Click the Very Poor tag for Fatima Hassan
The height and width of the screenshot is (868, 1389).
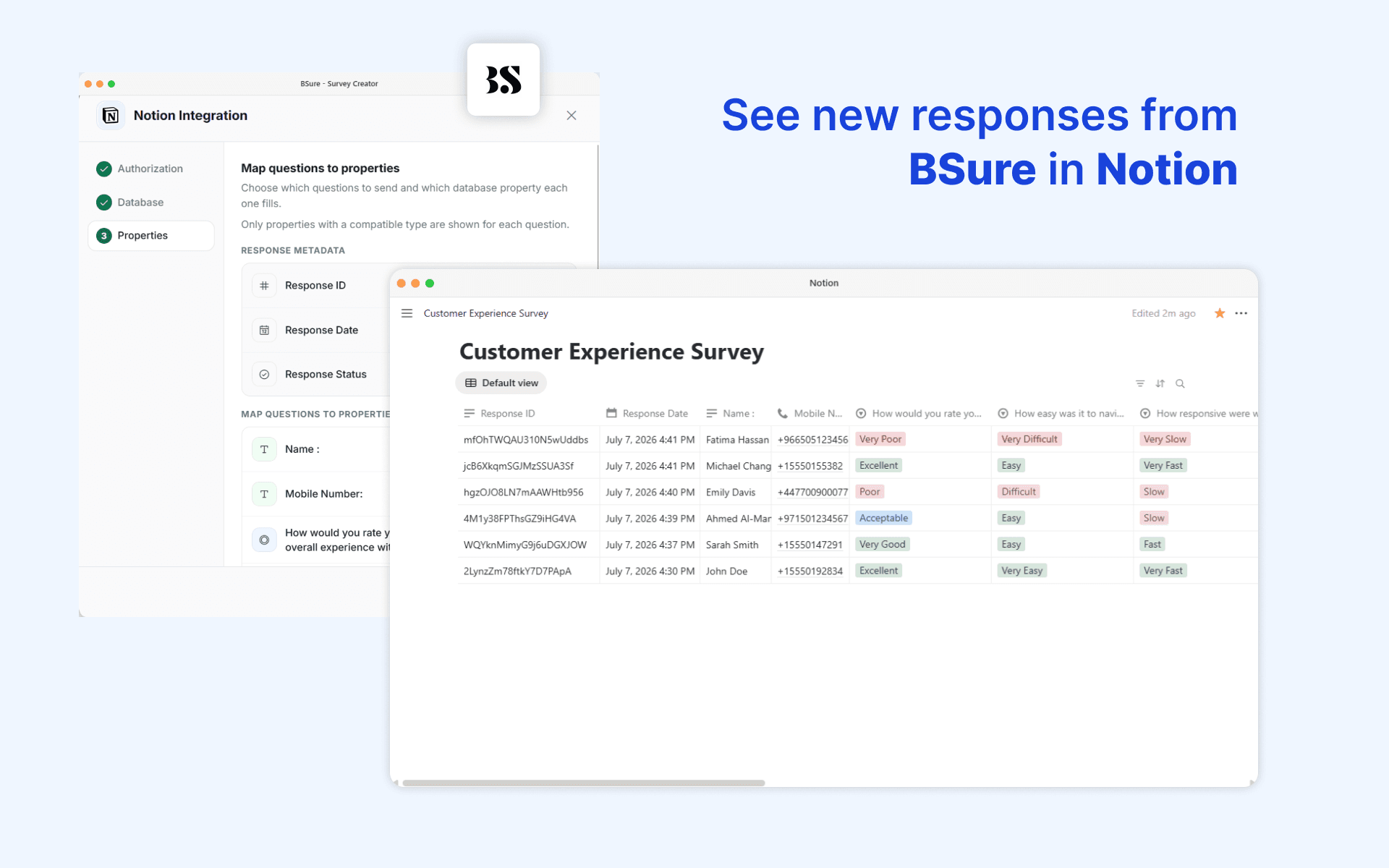click(x=880, y=439)
